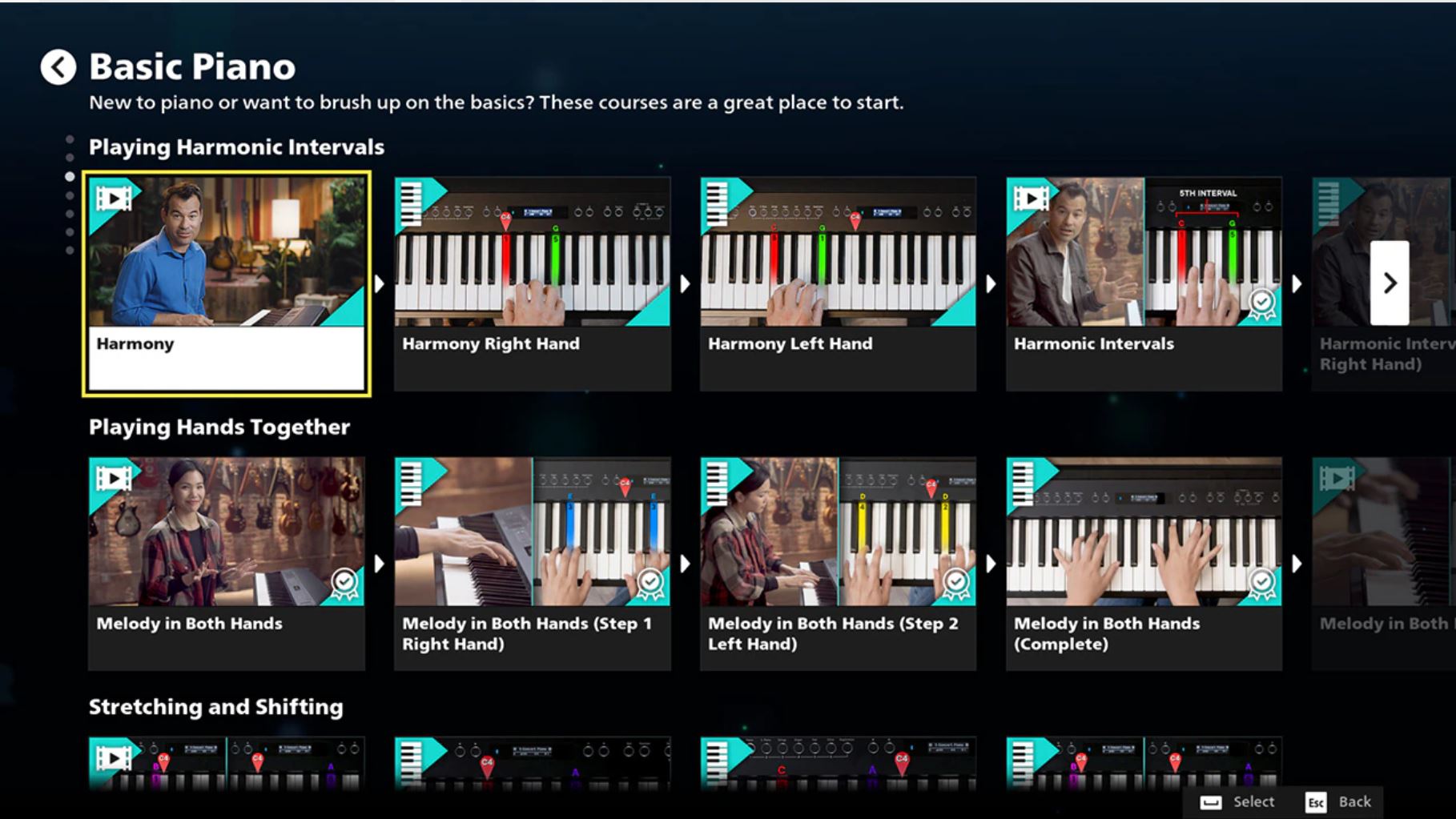The image size is (1456, 819).
Task: Click video icon on Melody in Both Hands
Action: point(114,478)
